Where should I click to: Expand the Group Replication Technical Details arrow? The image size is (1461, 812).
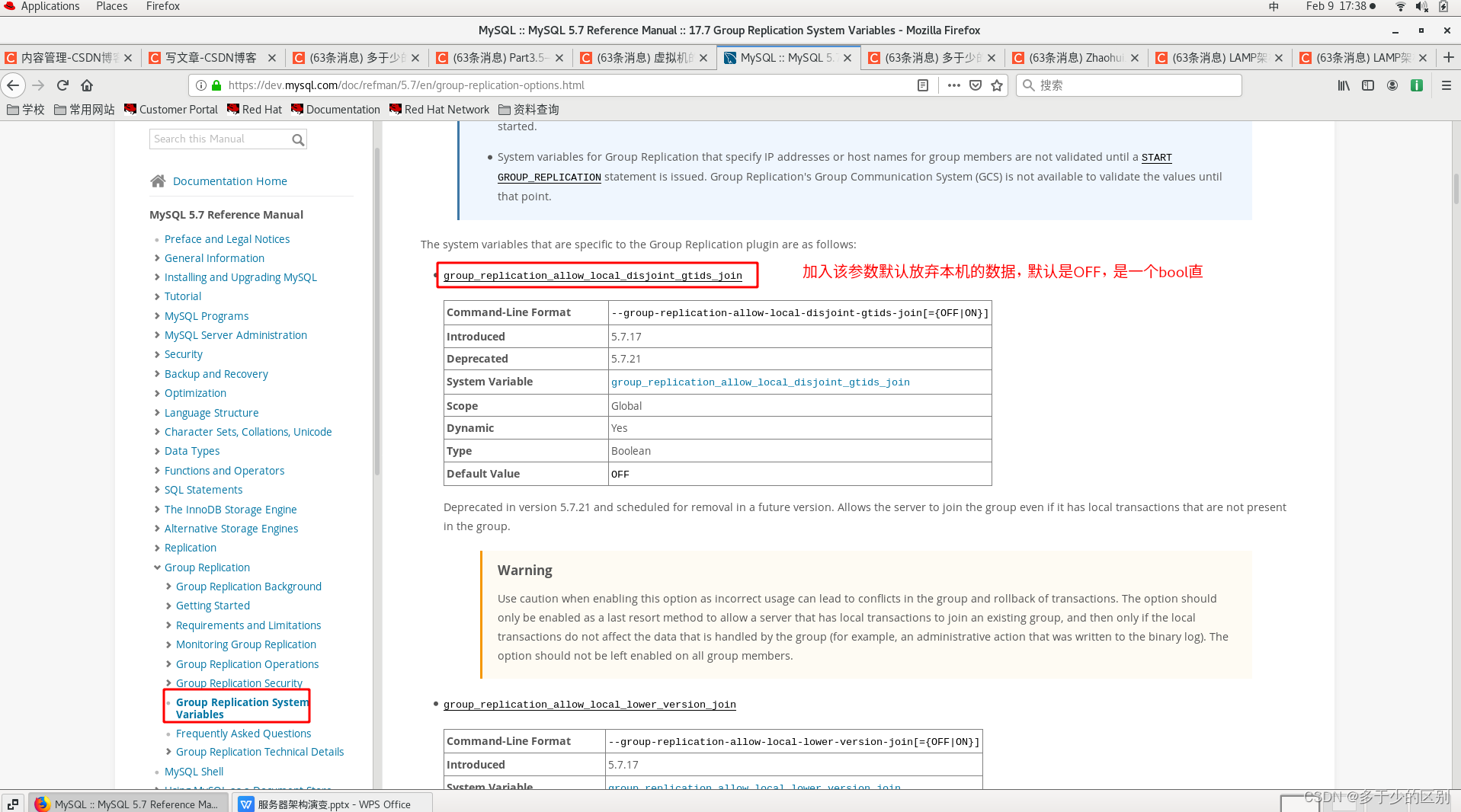168,752
